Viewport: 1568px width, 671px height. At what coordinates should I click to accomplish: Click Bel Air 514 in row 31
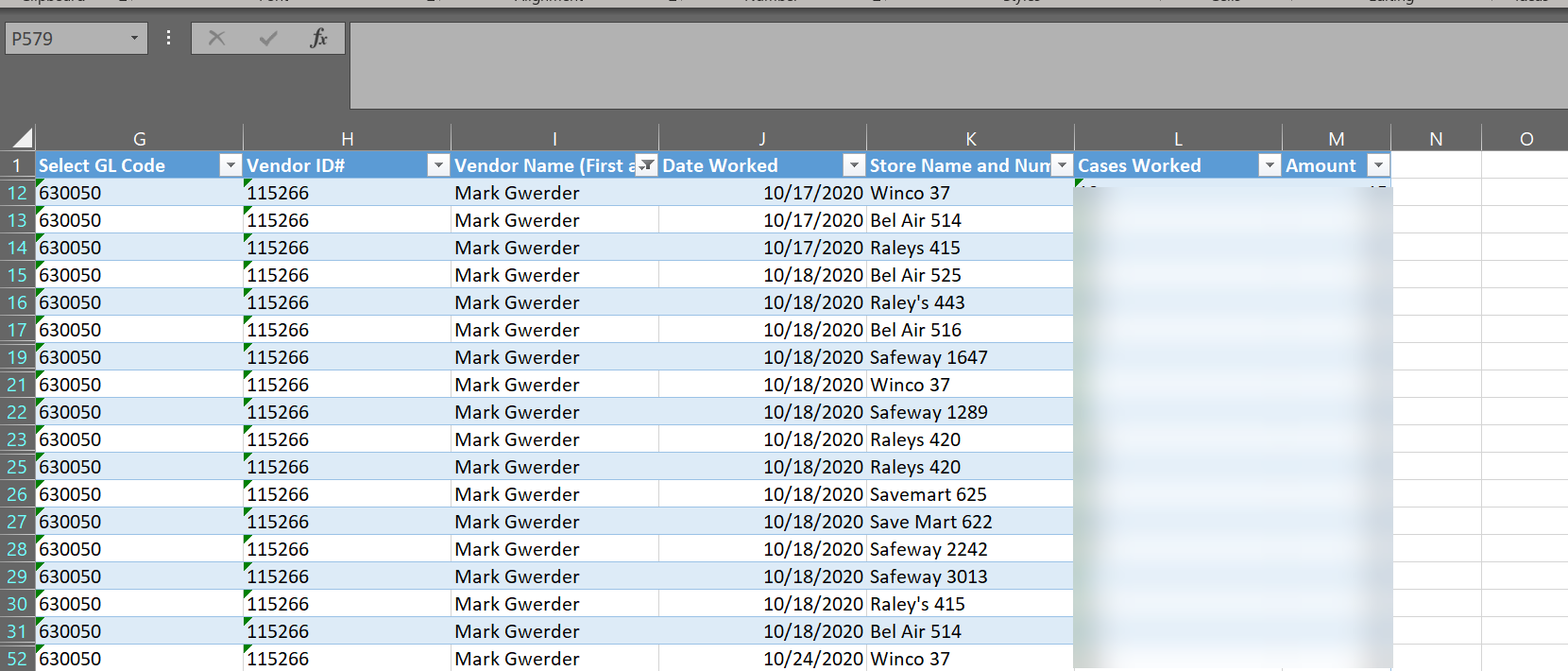pos(970,631)
